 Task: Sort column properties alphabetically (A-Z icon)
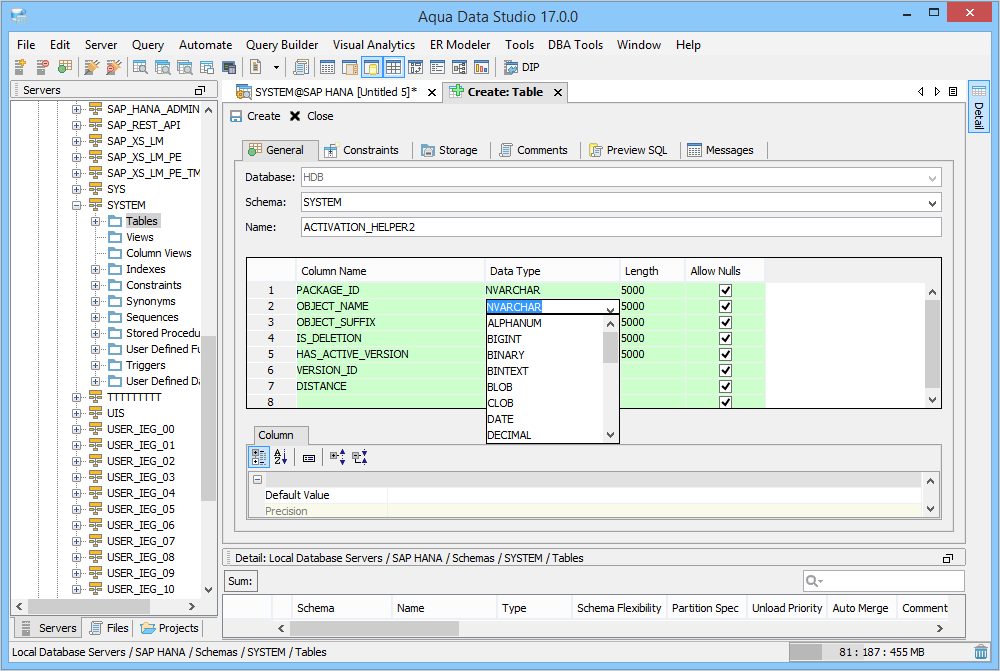[x=280, y=457]
